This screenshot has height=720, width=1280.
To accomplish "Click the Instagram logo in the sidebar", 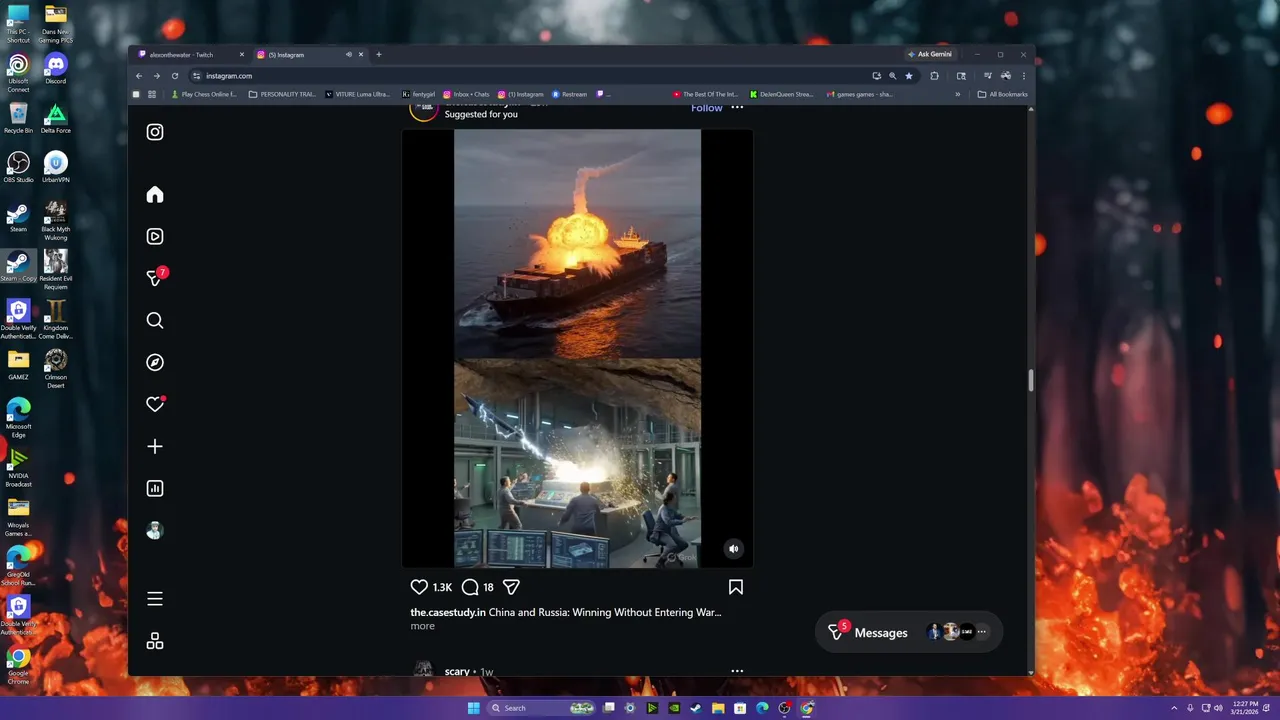I will tap(155, 132).
